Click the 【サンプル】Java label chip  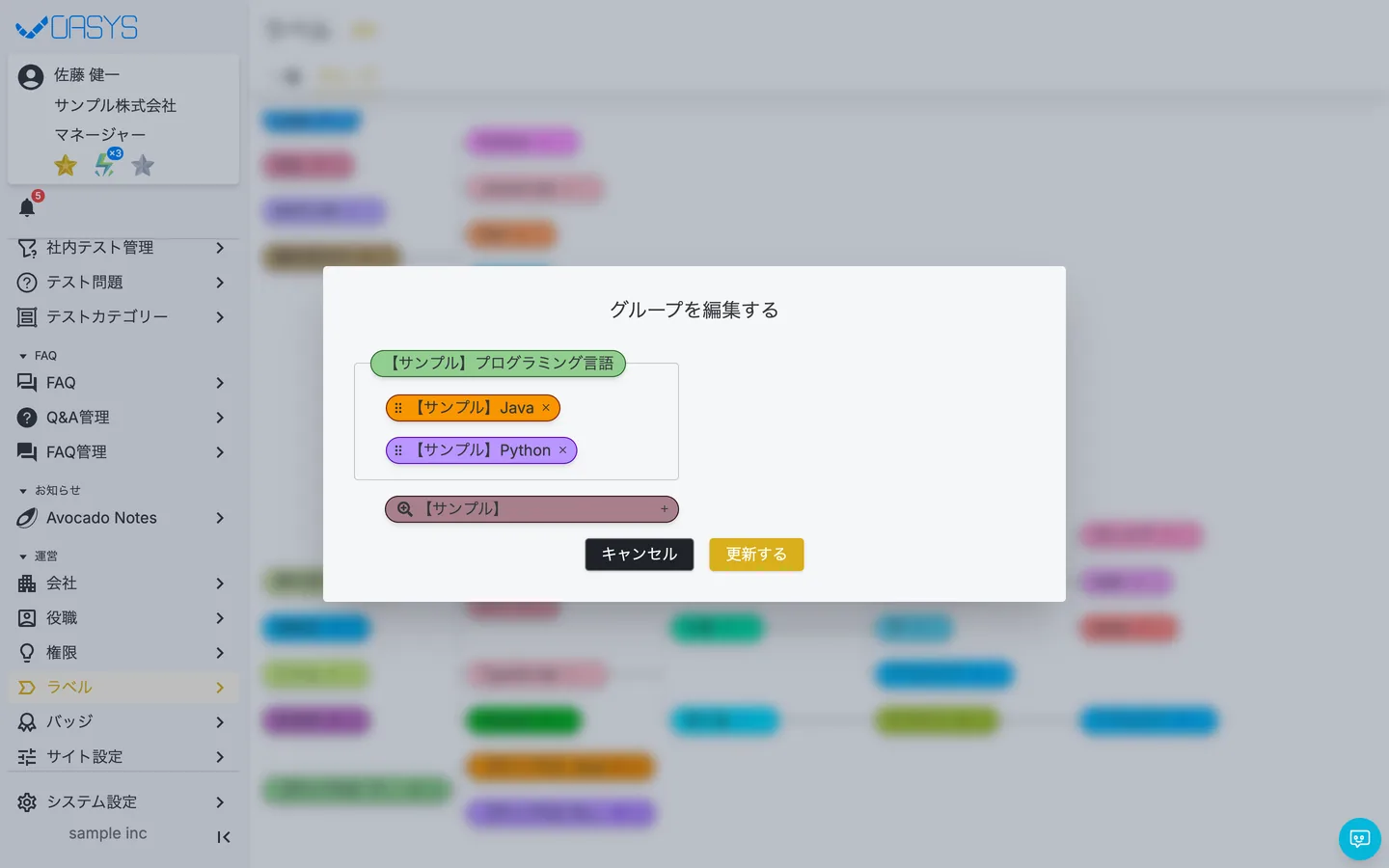(x=473, y=408)
